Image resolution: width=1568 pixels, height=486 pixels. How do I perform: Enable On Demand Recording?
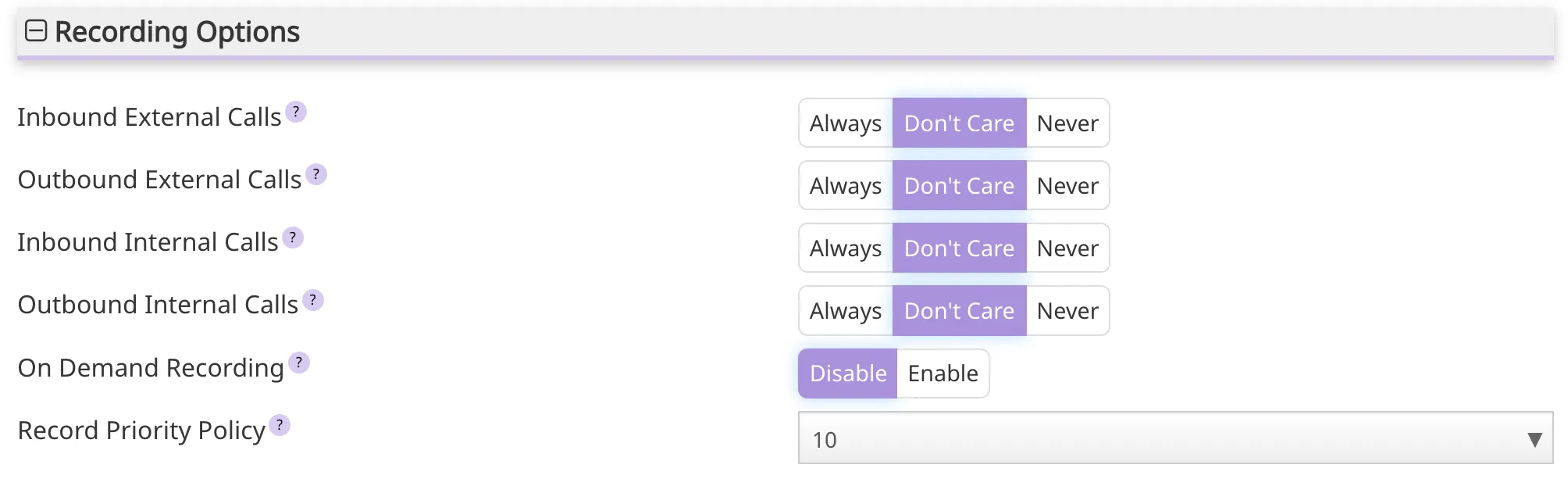(x=943, y=373)
